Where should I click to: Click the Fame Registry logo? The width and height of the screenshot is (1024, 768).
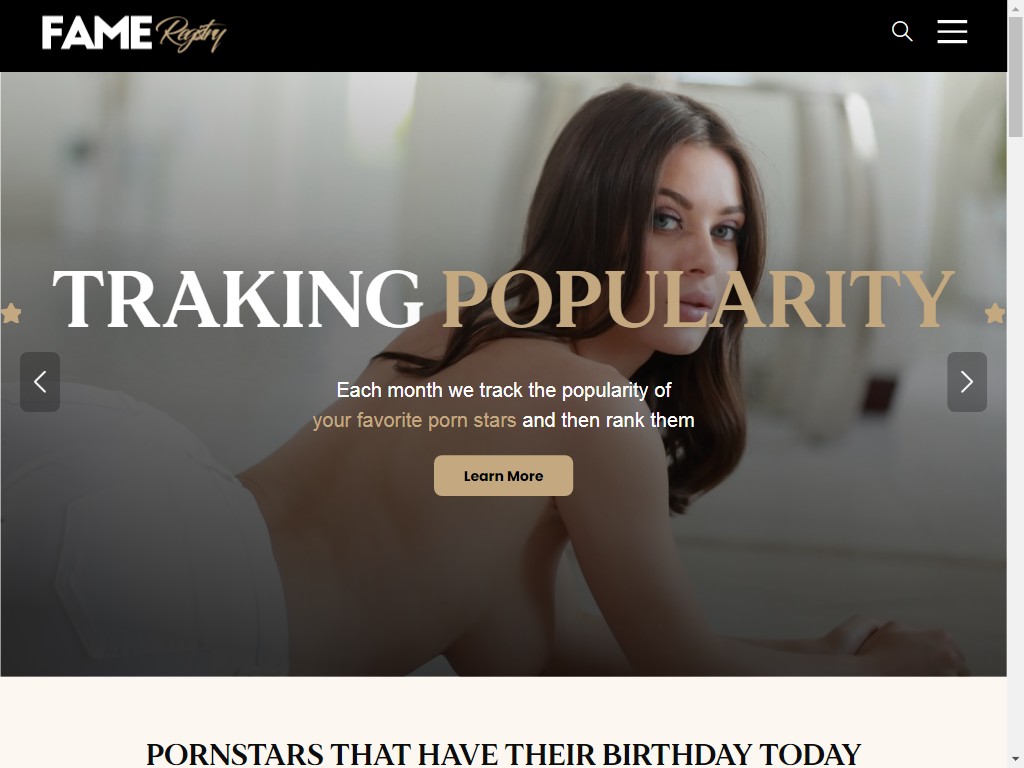pyautogui.click(x=134, y=33)
